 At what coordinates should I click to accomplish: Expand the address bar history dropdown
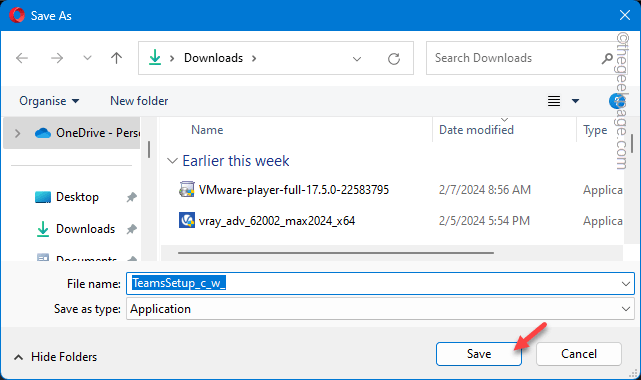click(357, 59)
